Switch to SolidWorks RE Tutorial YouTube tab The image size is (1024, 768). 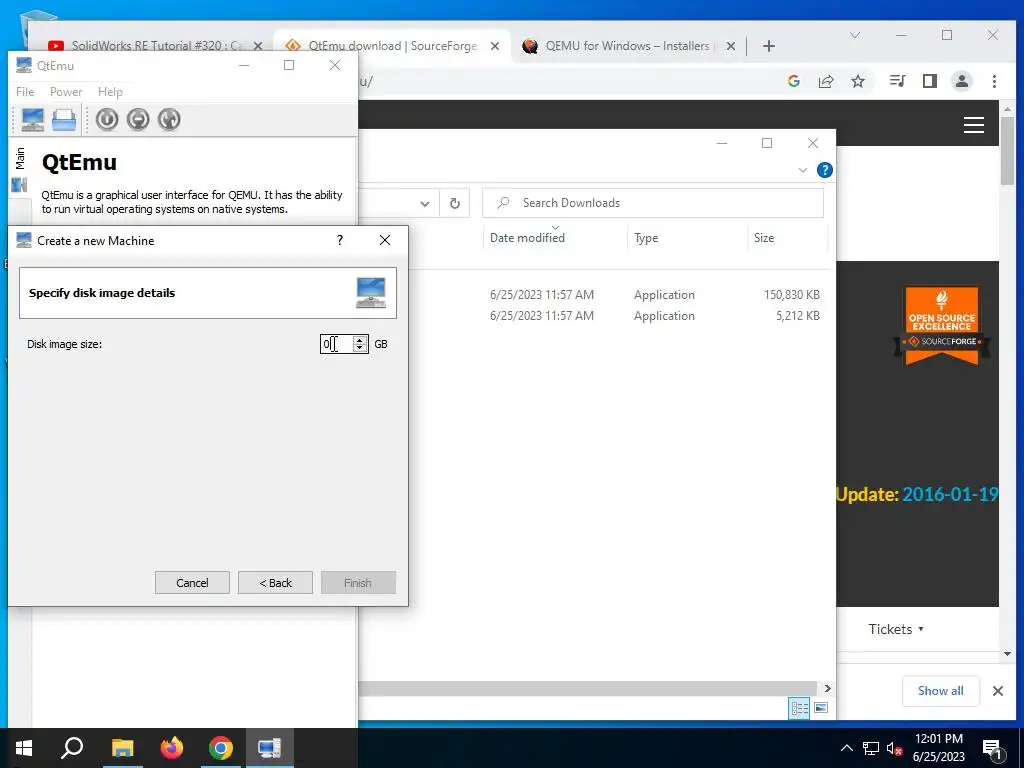[x=157, y=46]
